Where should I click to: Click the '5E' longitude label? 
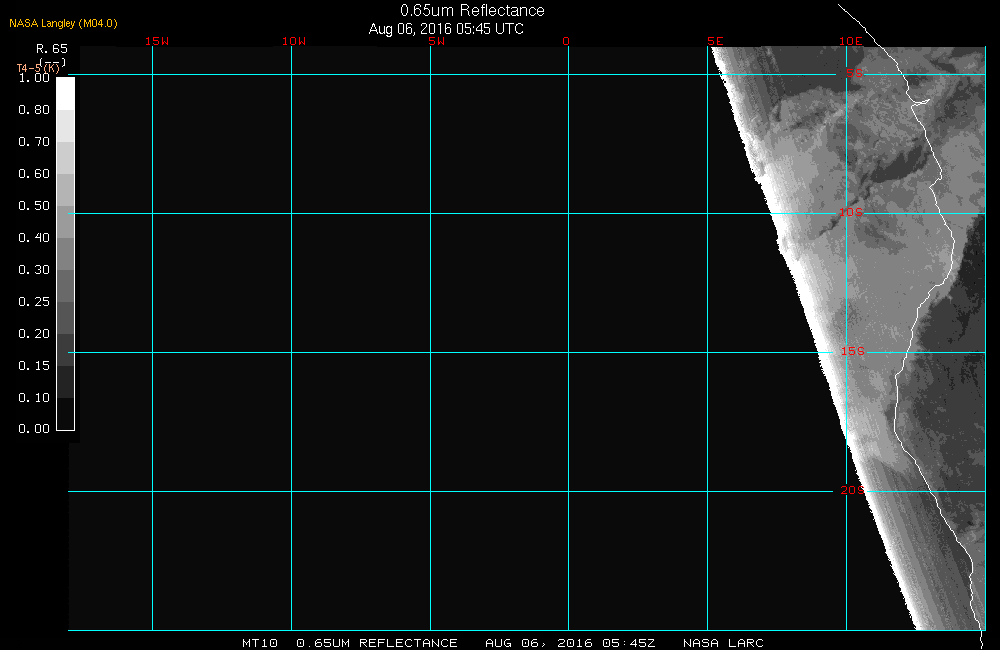(715, 41)
